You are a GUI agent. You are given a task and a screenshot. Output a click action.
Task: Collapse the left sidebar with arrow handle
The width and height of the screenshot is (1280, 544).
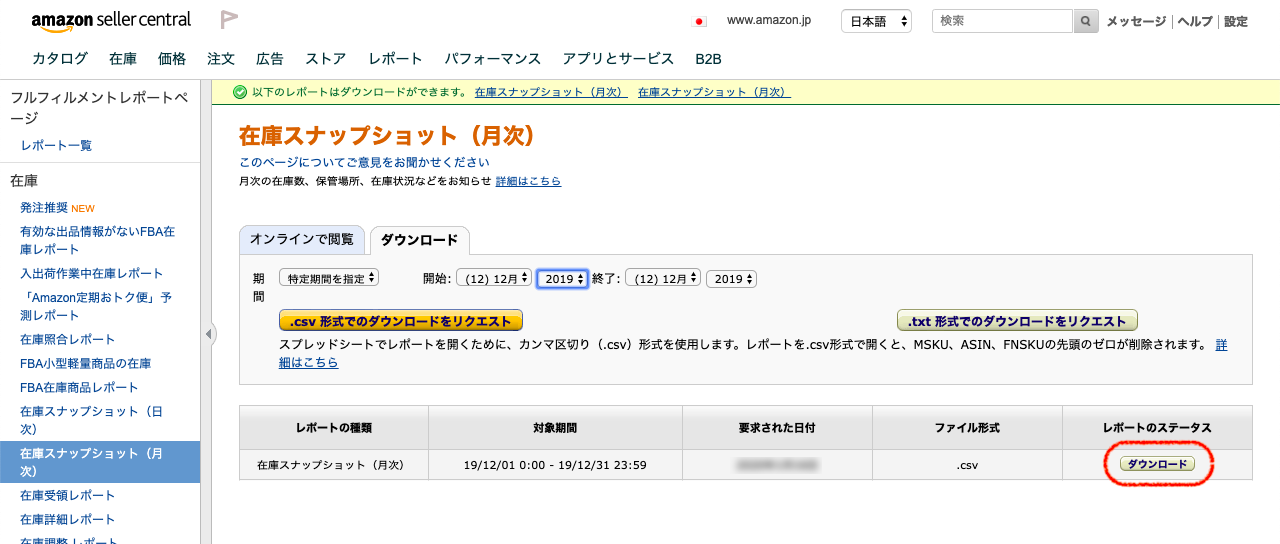pyautogui.click(x=209, y=334)
